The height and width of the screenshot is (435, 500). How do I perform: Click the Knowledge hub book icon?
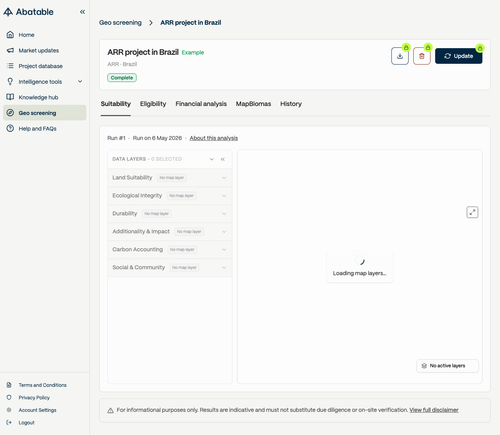click(10, 97)
